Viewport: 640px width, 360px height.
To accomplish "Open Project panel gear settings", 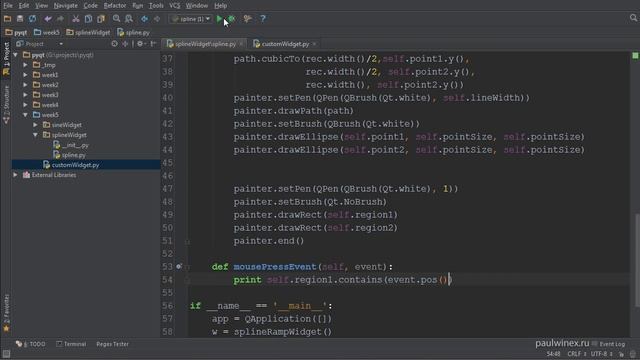I will pos(140,44).
